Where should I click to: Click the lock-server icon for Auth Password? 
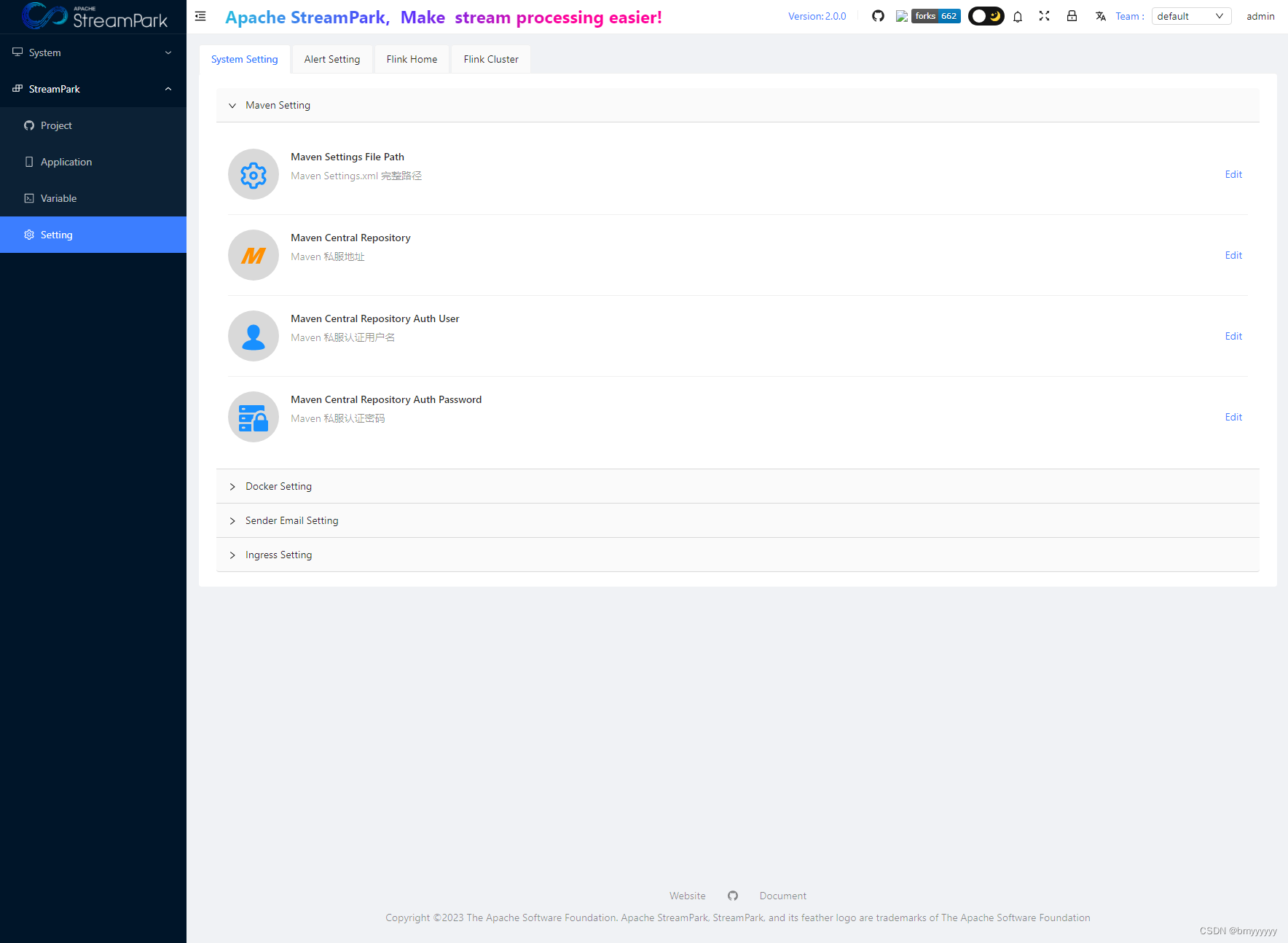tap(254, 417)
